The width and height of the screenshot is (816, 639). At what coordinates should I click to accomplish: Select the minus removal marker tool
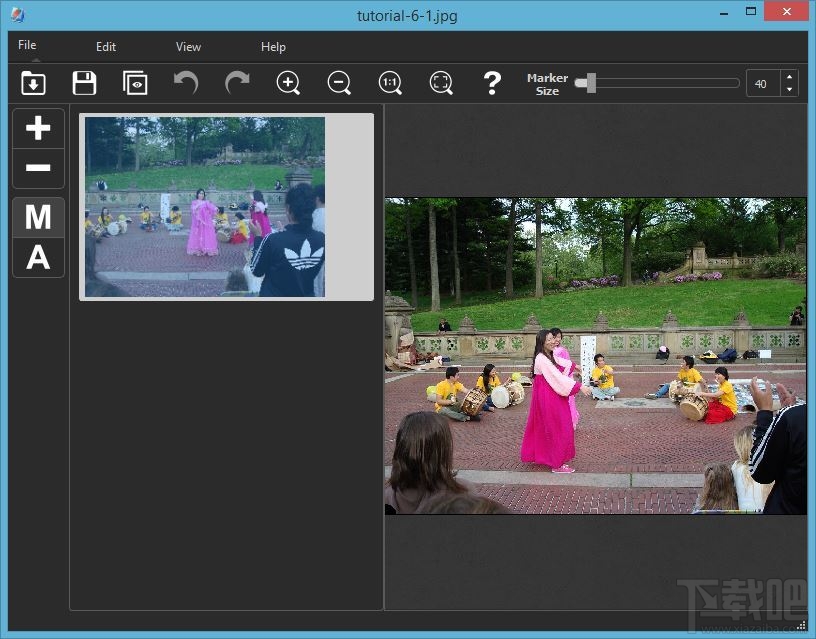click(38, 168)
